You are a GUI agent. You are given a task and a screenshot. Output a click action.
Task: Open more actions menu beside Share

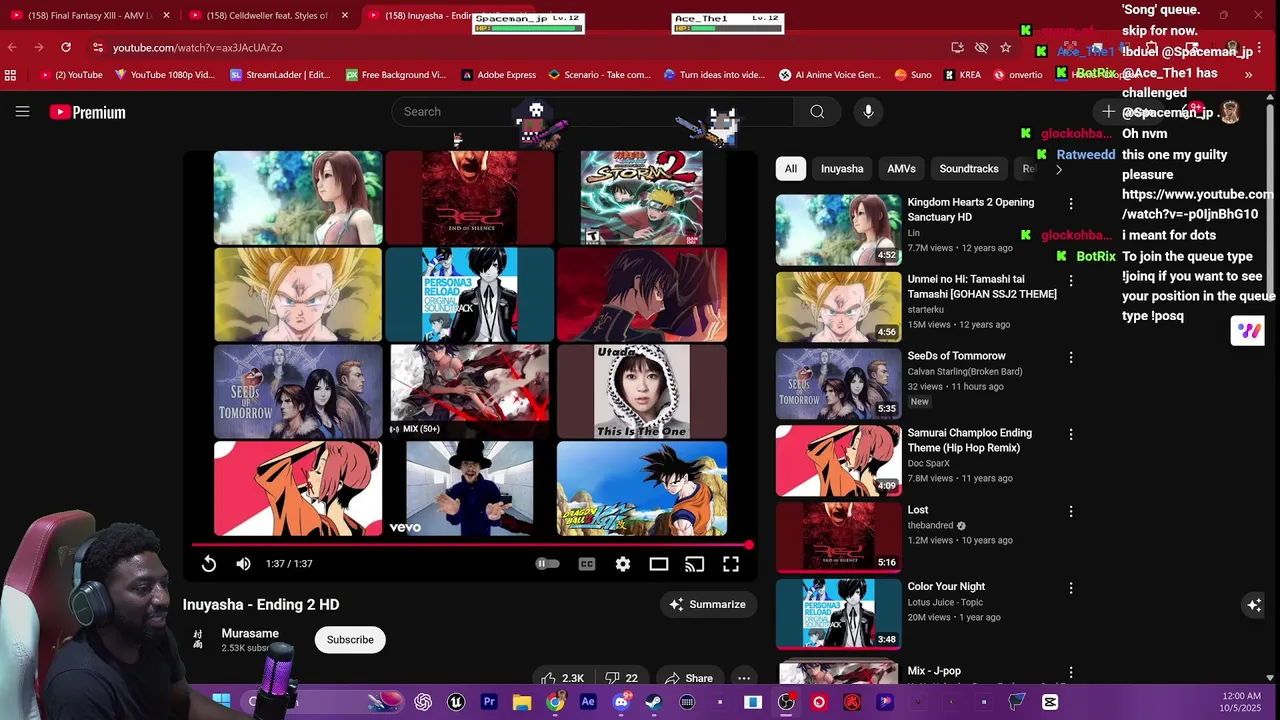click(744, 678)
